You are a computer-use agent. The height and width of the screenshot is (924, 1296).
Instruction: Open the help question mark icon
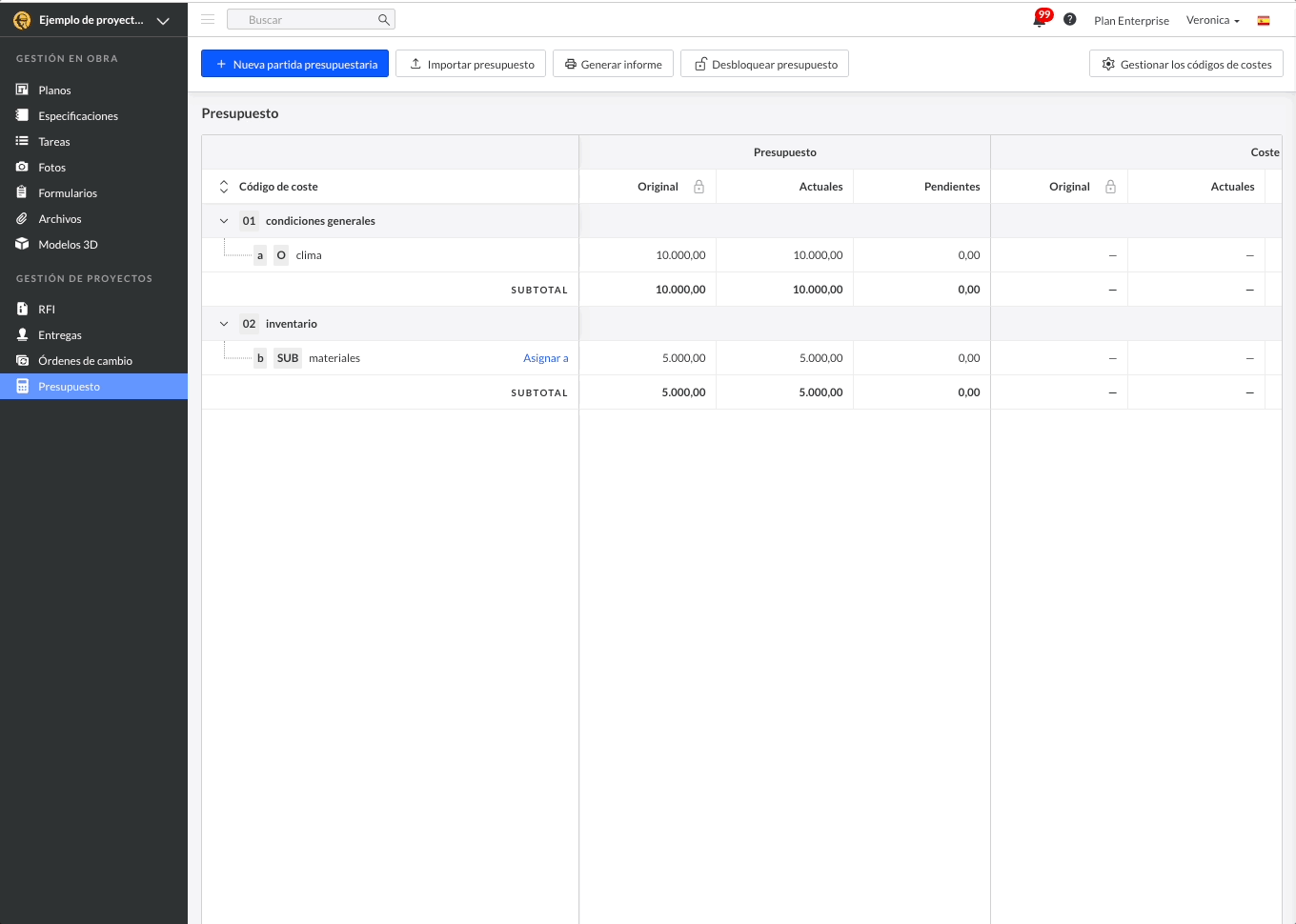pyautogui.click(x=1070, y=19)
